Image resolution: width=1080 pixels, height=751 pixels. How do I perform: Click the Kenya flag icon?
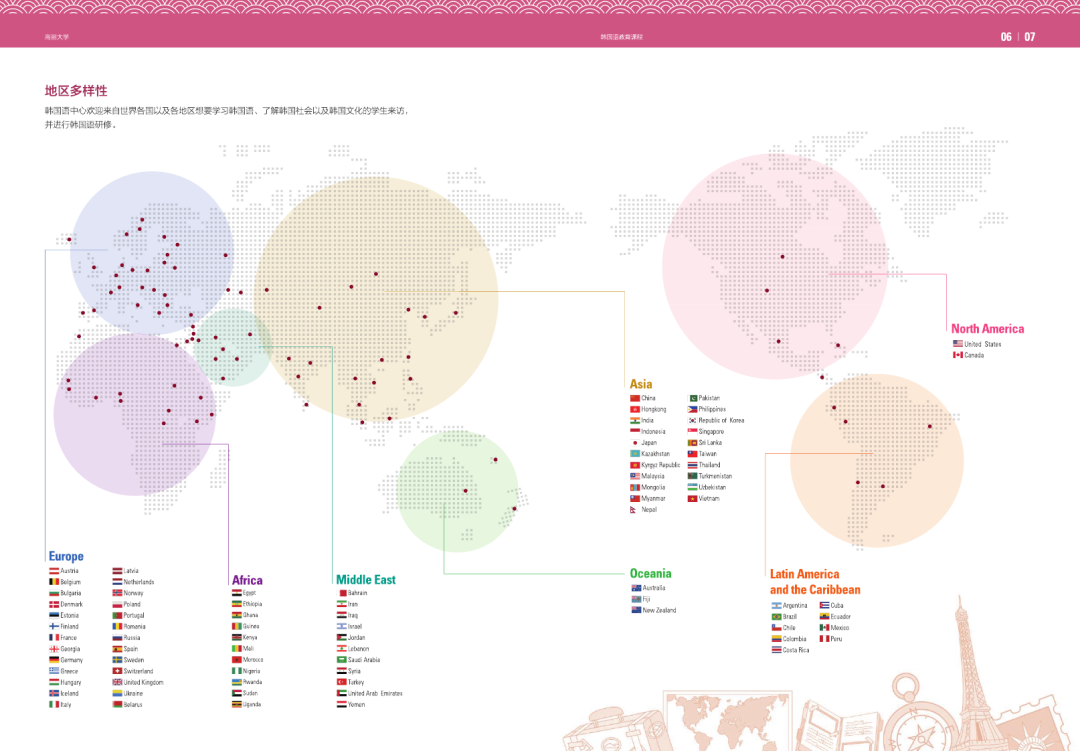point(236,637)
